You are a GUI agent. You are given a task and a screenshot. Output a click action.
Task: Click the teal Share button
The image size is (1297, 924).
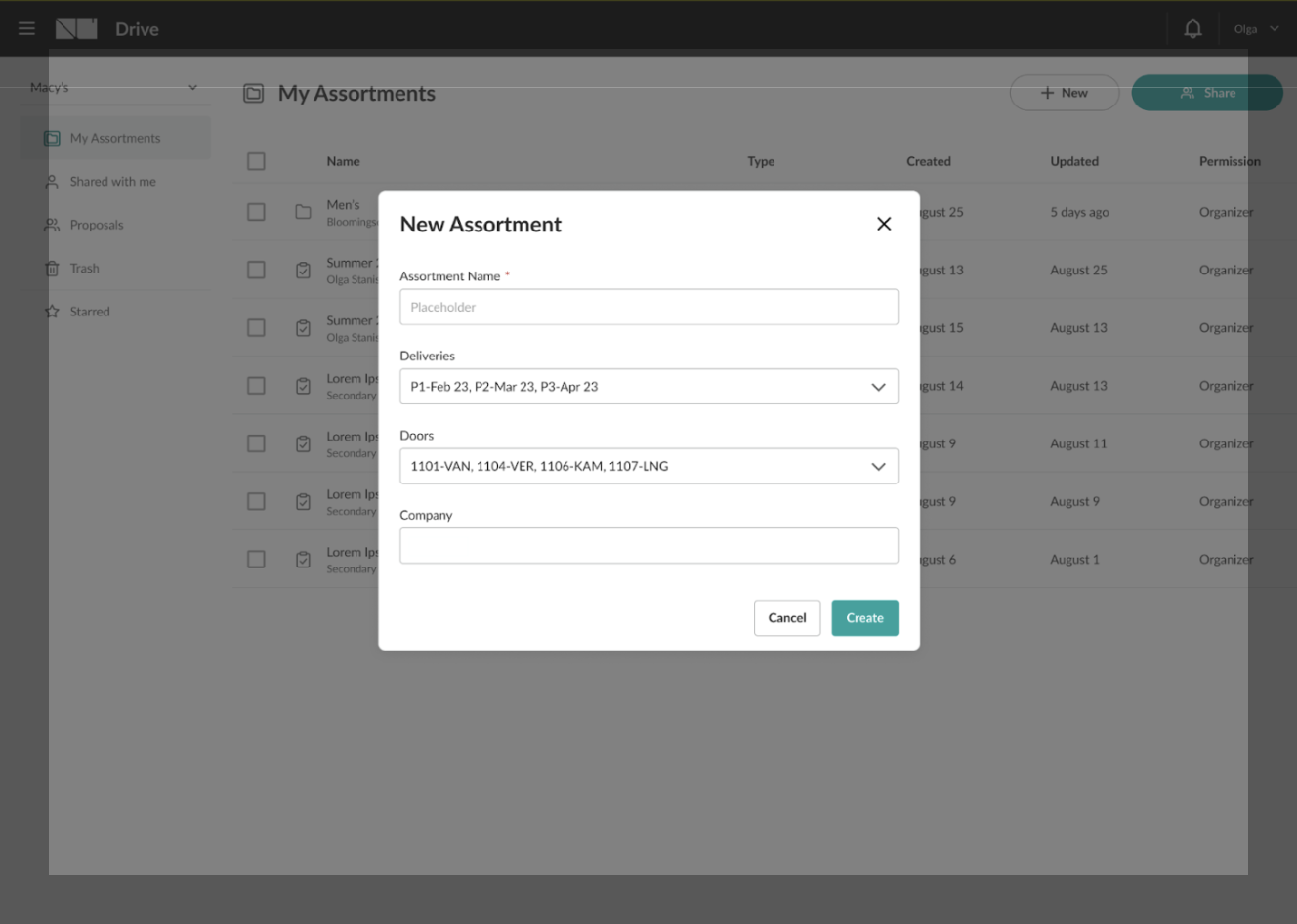(x=1207, y=92)
